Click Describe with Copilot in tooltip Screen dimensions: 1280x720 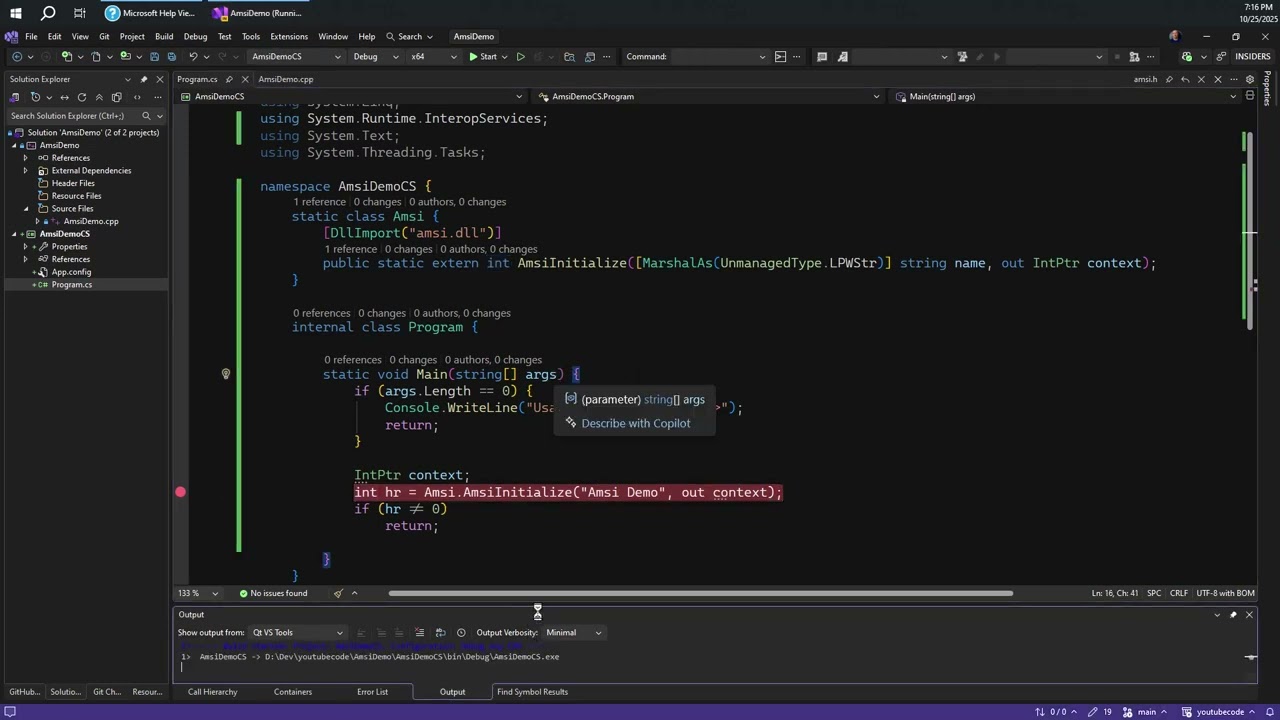(636, 423)
